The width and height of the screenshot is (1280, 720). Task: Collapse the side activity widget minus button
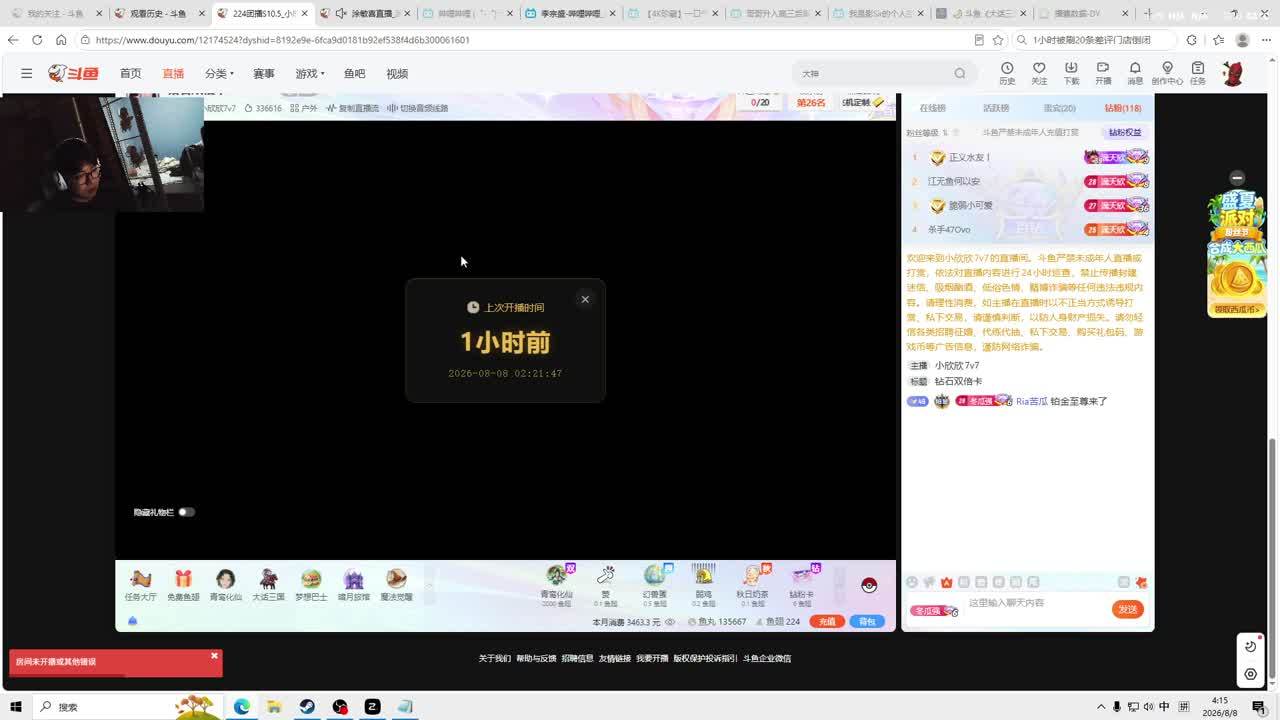coord(1237,178)
